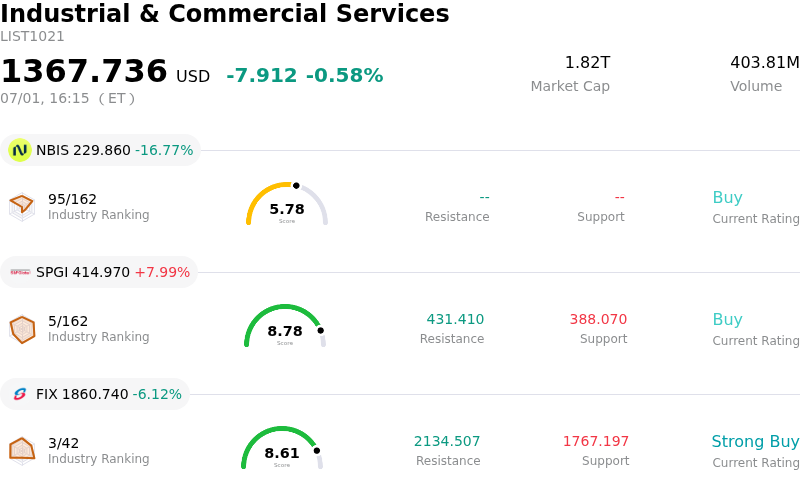This screenshot has height=488, width=800.
Task: Select the FIX Strong Buy rating
Action: point(755,441)
